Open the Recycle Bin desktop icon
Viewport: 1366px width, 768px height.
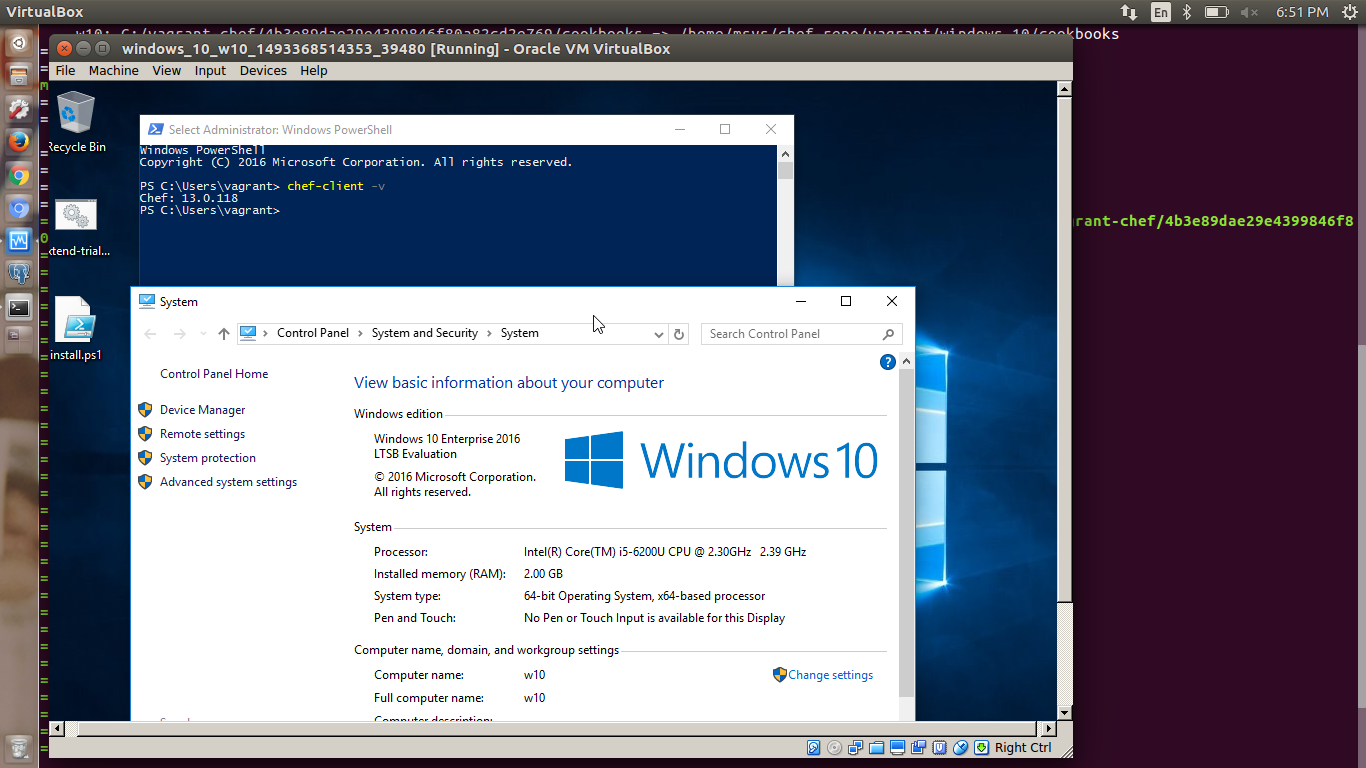click(x=76, y=121)
